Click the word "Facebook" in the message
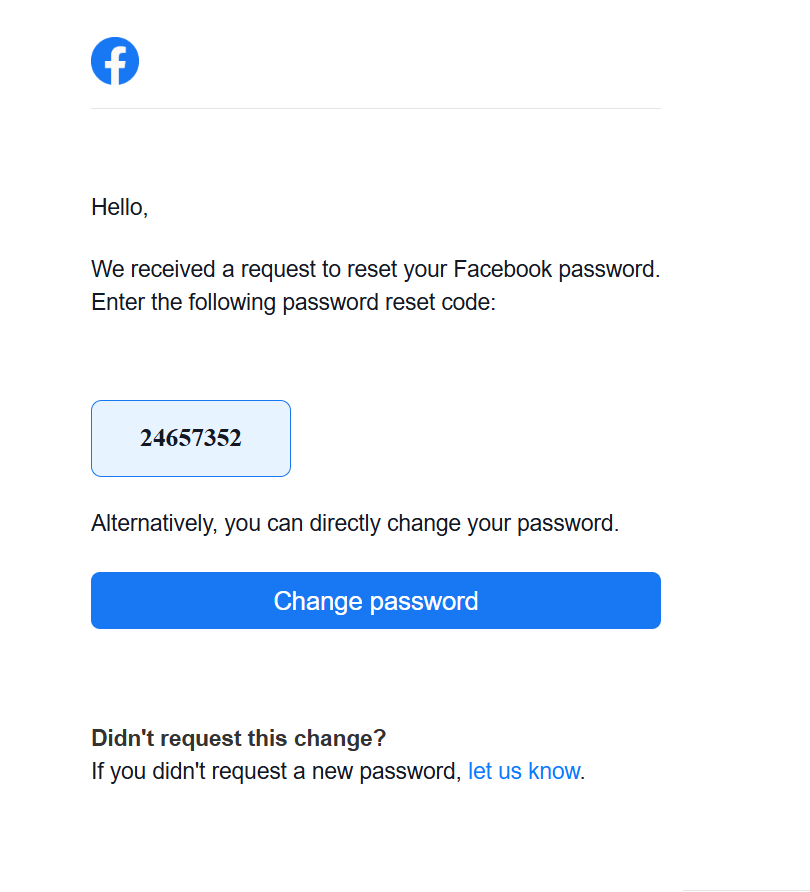The height and width of the screenshot is (892, 810). click(502, 269)
